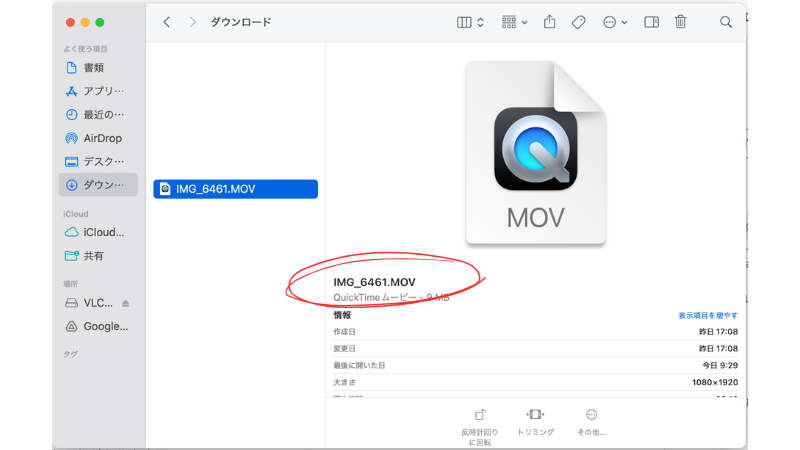Click the 反時計回りに回転 rotate action
Image resolution: width=800 pixels, height=450 pixels.
[x=480, y=427]
